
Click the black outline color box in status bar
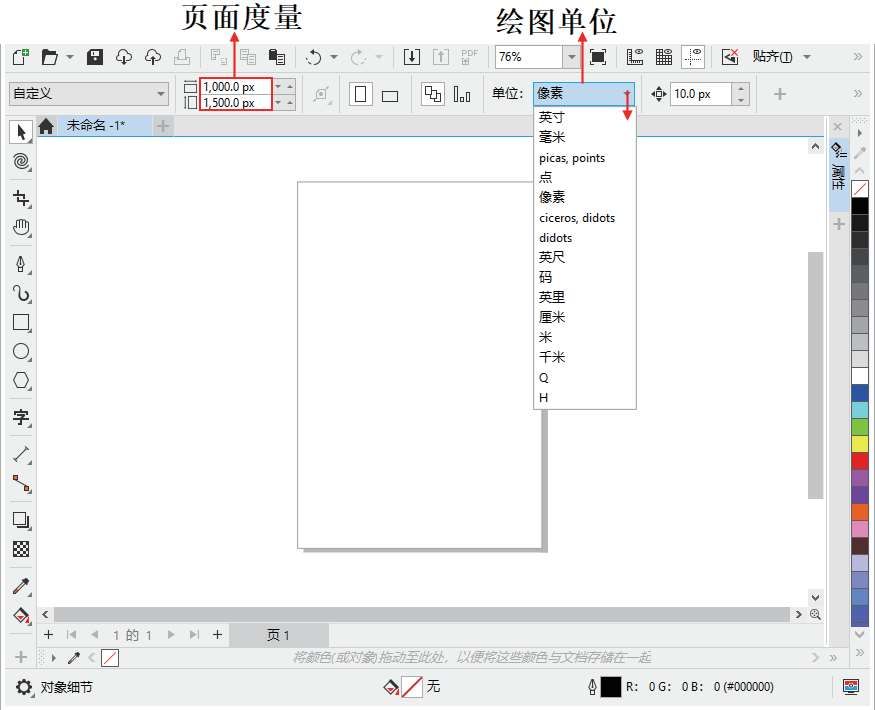point(610,687)
